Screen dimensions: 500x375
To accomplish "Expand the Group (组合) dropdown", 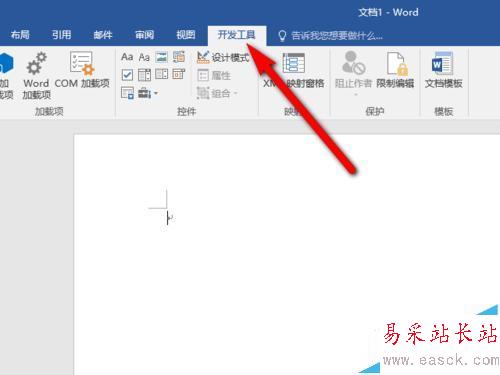I will (217, 93).
